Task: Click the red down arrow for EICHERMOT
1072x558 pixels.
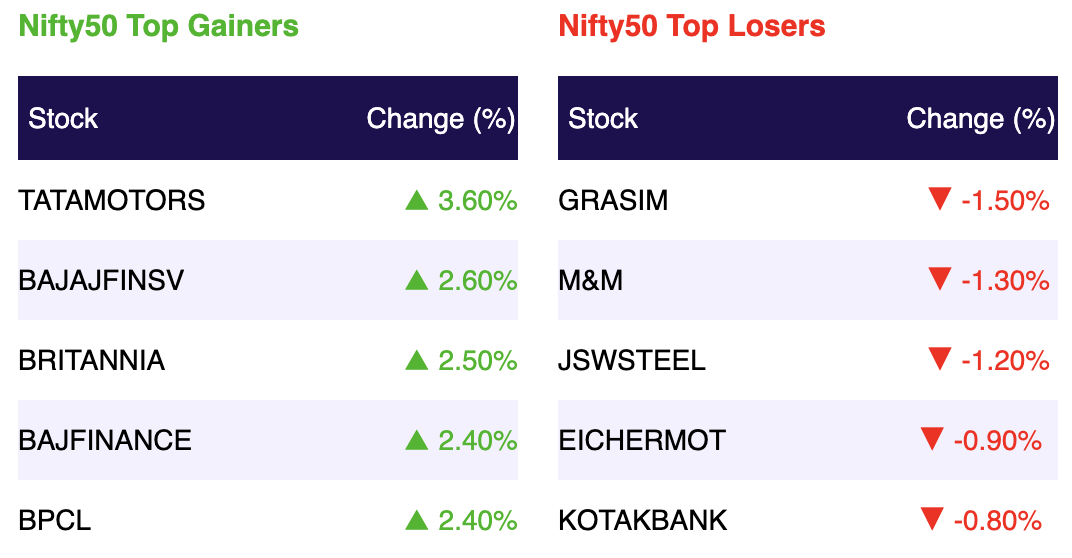Action: coord(932,439)
